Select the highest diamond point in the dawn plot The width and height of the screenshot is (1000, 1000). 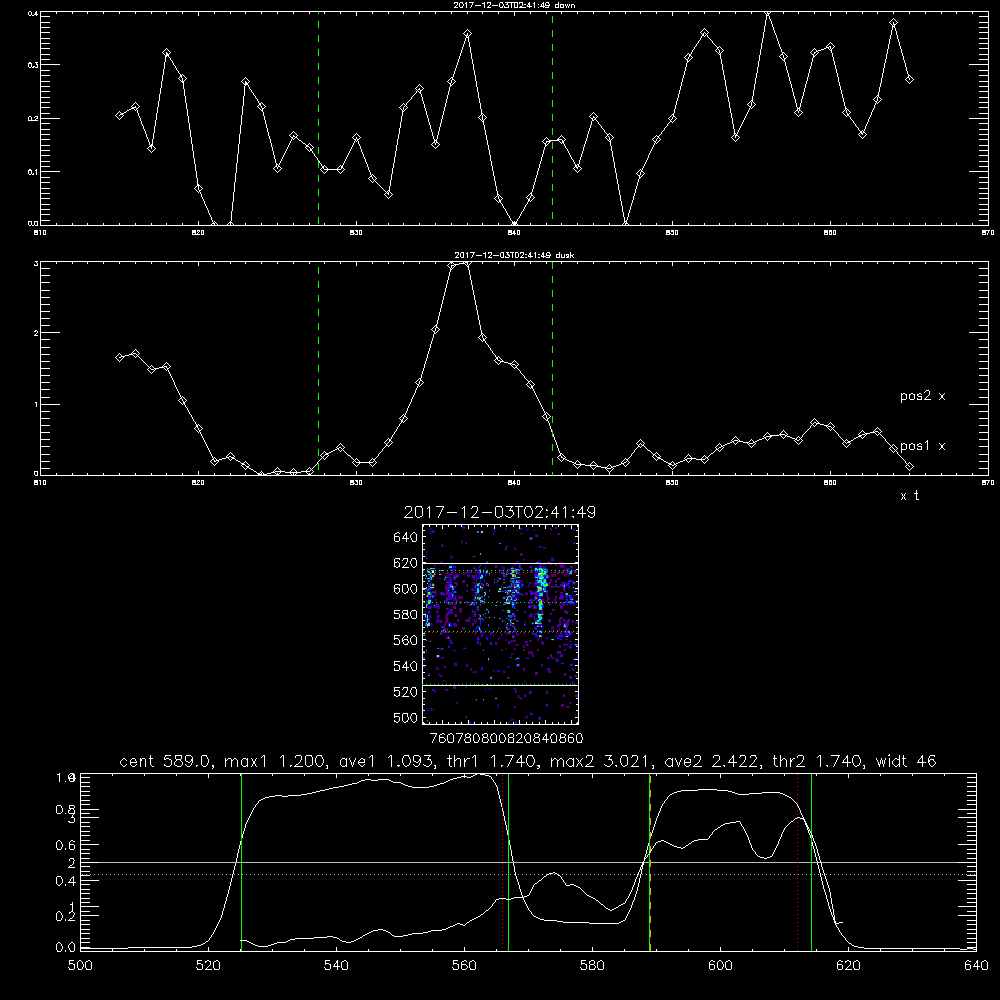click(x=768, y=13)
